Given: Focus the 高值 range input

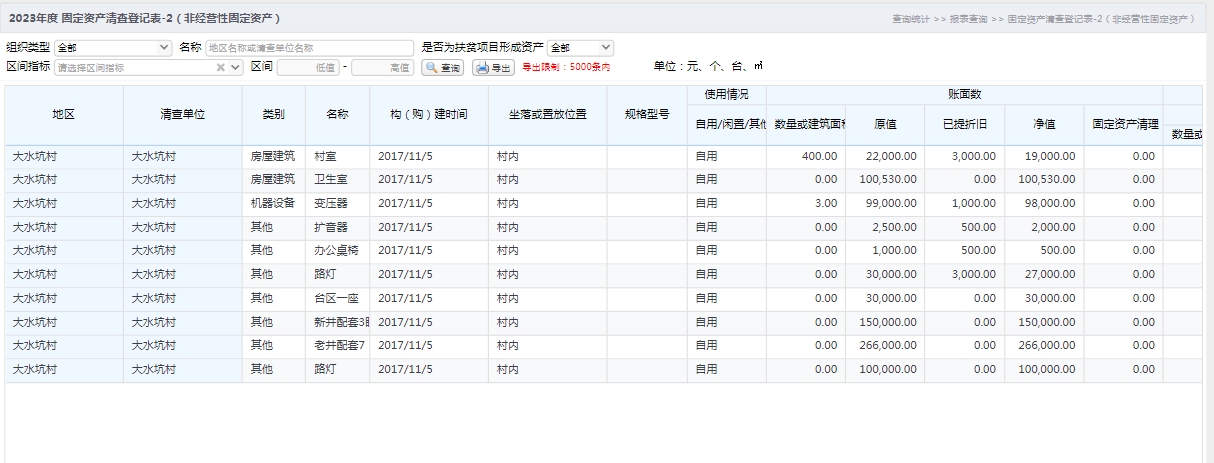Looking at the screenshot, I should click(383, 67).
